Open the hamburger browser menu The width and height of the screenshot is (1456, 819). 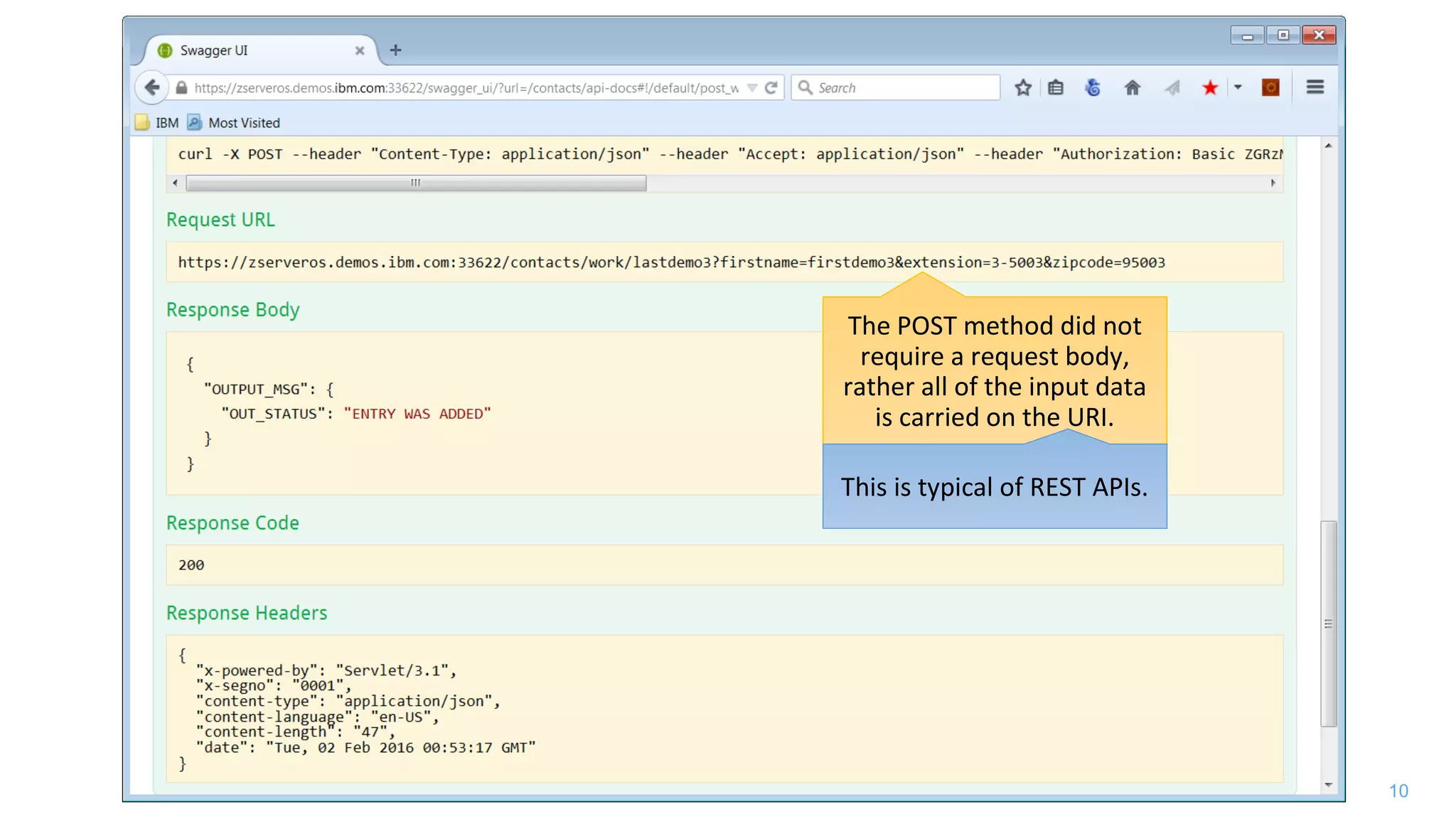click(x=1315, y=87)
